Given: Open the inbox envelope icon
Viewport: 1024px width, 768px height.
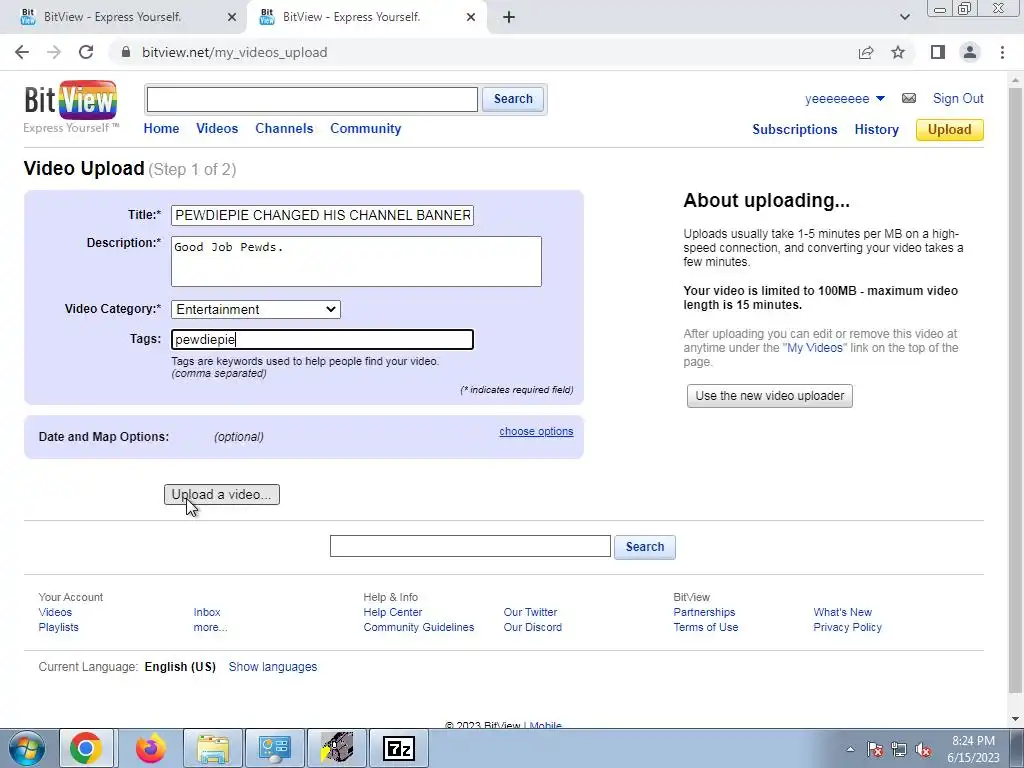Looking at the screenshot, I should 908,99.
